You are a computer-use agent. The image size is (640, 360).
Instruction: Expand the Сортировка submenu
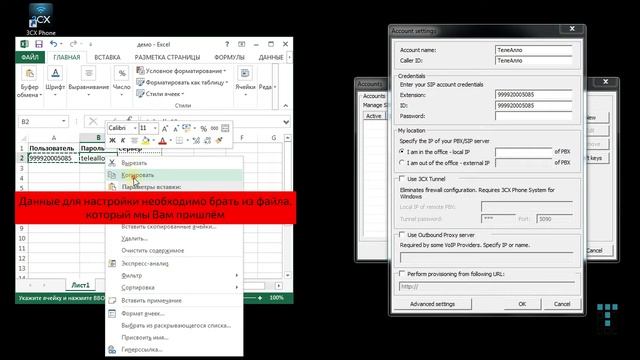click(x=175, y=287)
